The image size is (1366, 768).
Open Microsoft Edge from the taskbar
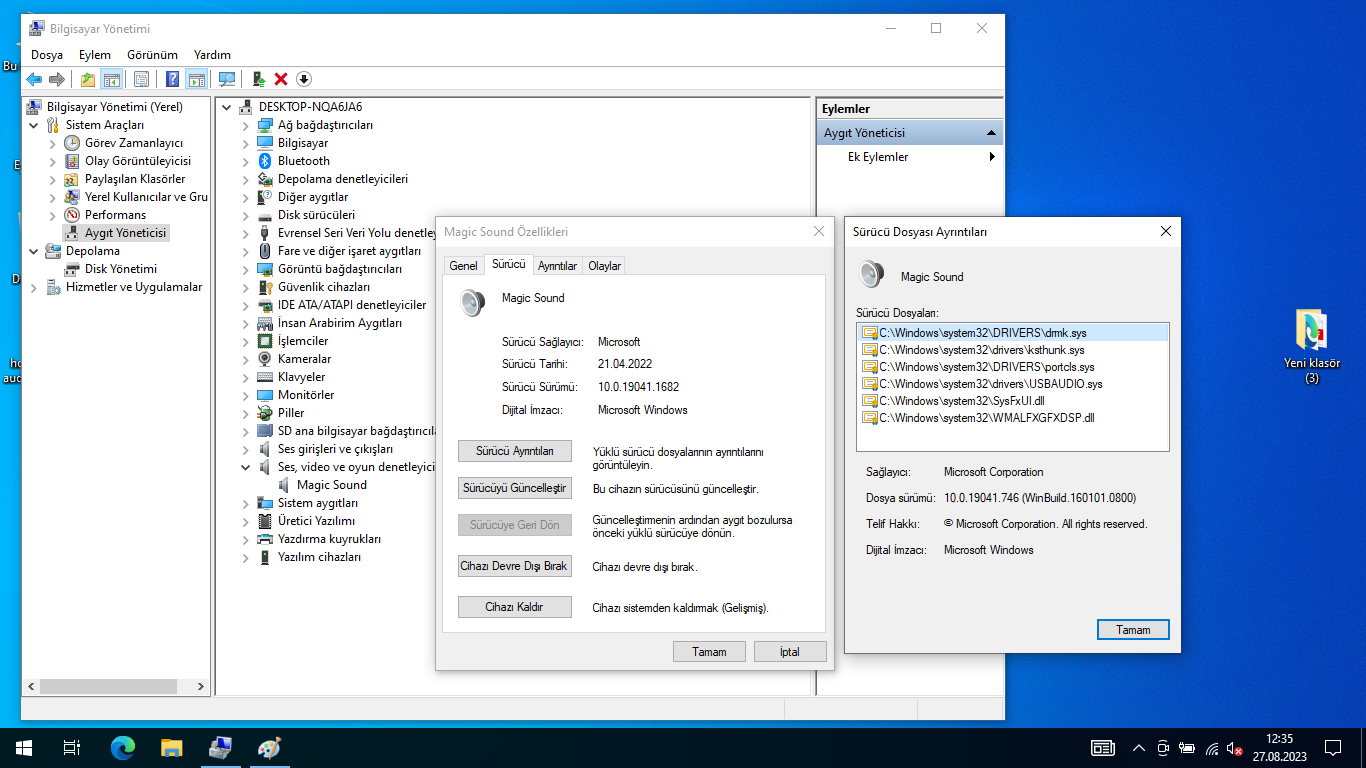(122, 747)
